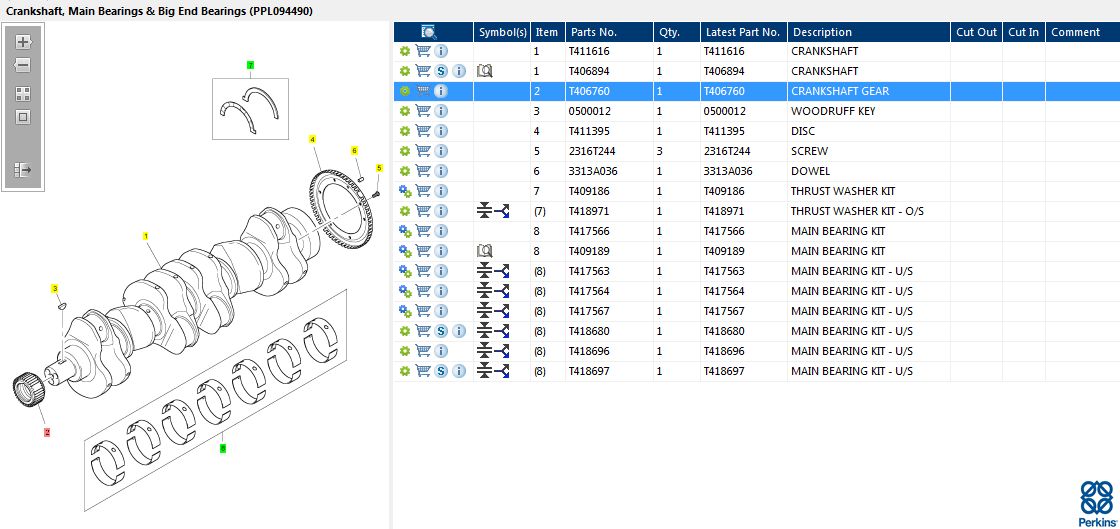This screenshot has height=529, width=1120.
Task: Open the book symbol for T406894 CRANKSHAFT
Action: pyautogui.click(x=484, y=71)
